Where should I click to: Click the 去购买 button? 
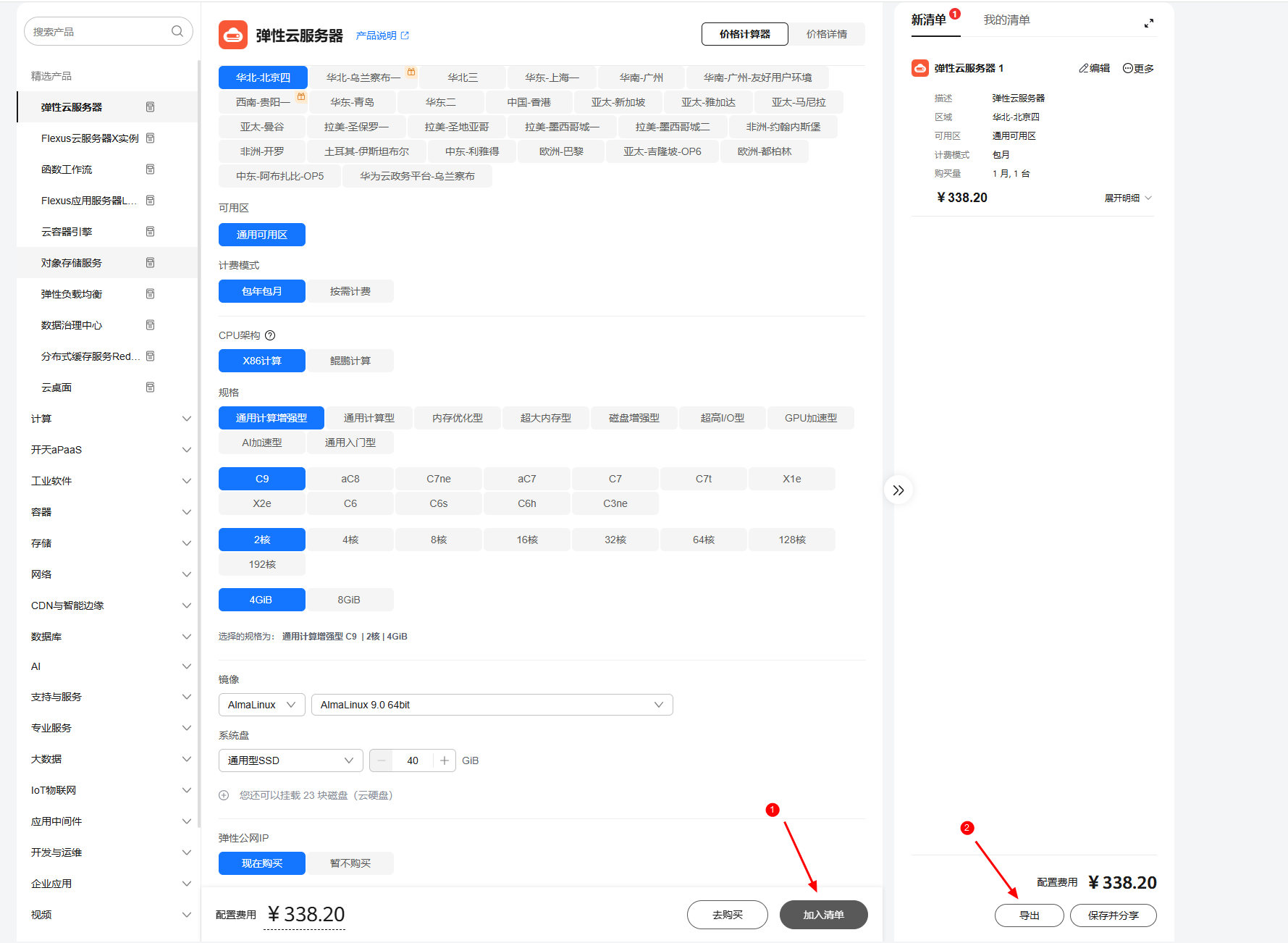pos(728,915)
